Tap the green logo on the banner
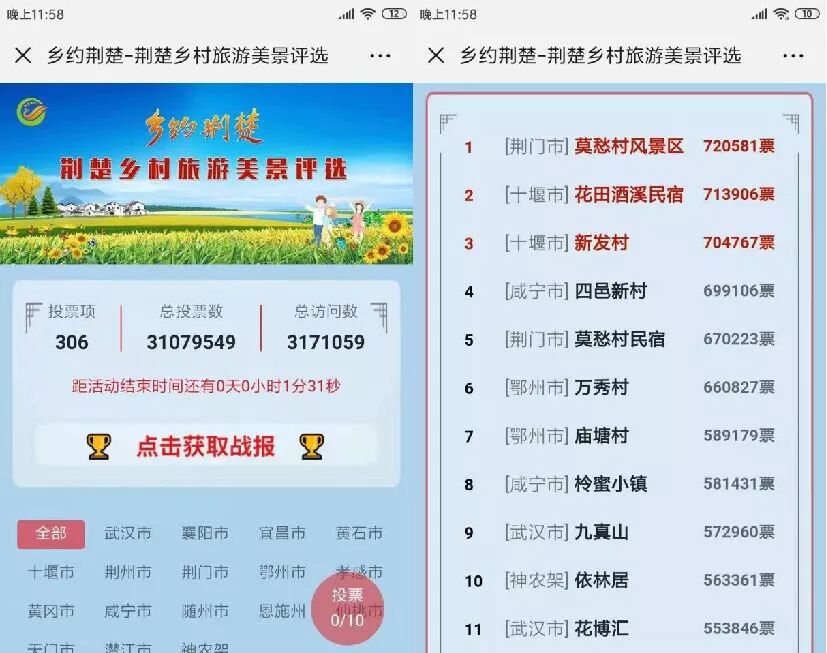The width and height of the screenshot is (827, 653). (32, 112)
